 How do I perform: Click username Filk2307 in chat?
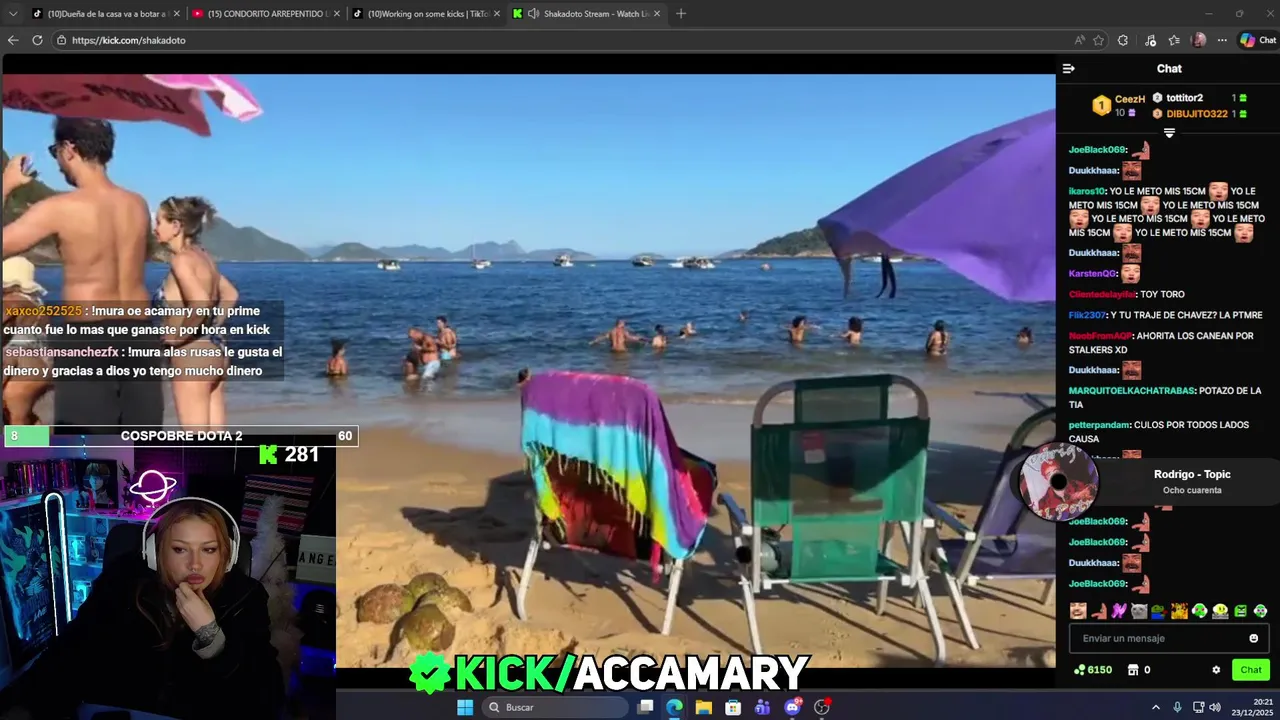pyautogui.click(x=1086, y=315)
